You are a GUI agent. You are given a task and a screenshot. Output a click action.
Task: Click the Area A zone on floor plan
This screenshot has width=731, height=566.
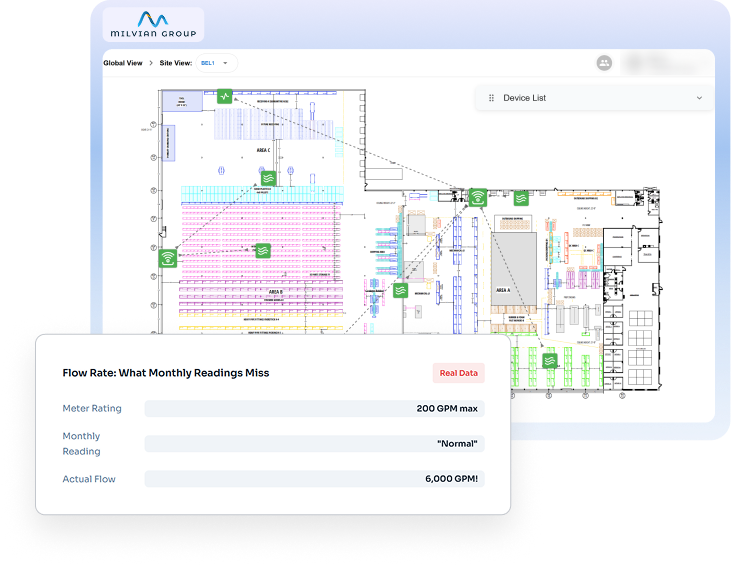point(502,289)
